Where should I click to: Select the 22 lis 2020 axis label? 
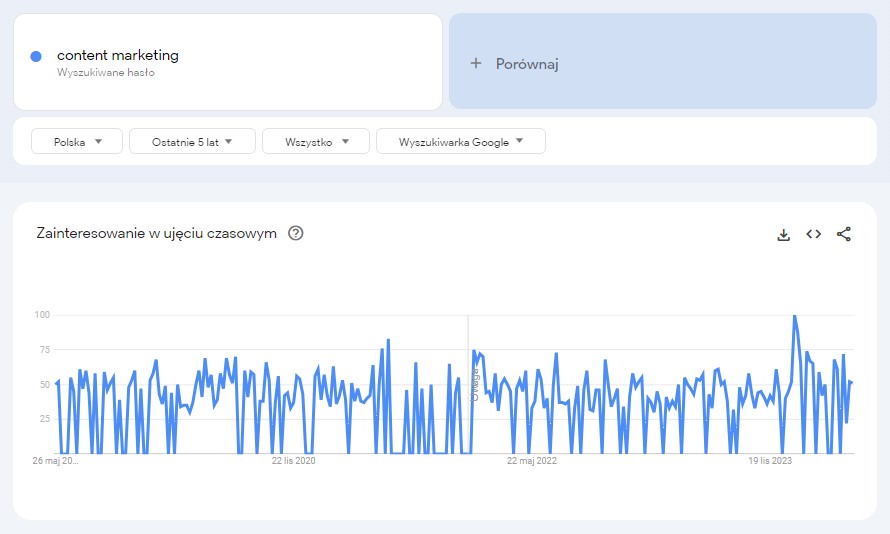point(293,461)
